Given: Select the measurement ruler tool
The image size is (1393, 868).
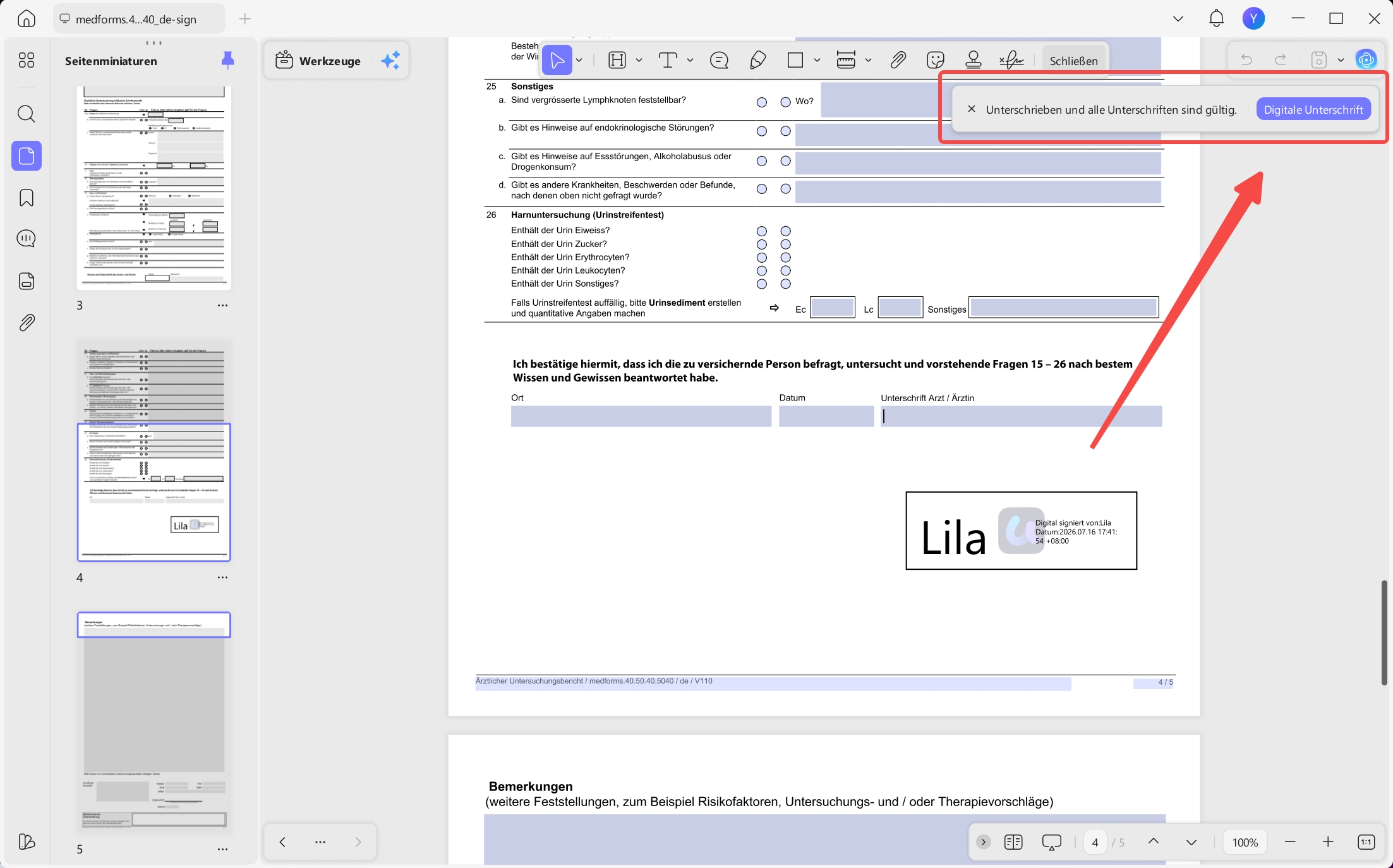Looking at the screenshot, I should pyautogui.click(x=846, y=61).
